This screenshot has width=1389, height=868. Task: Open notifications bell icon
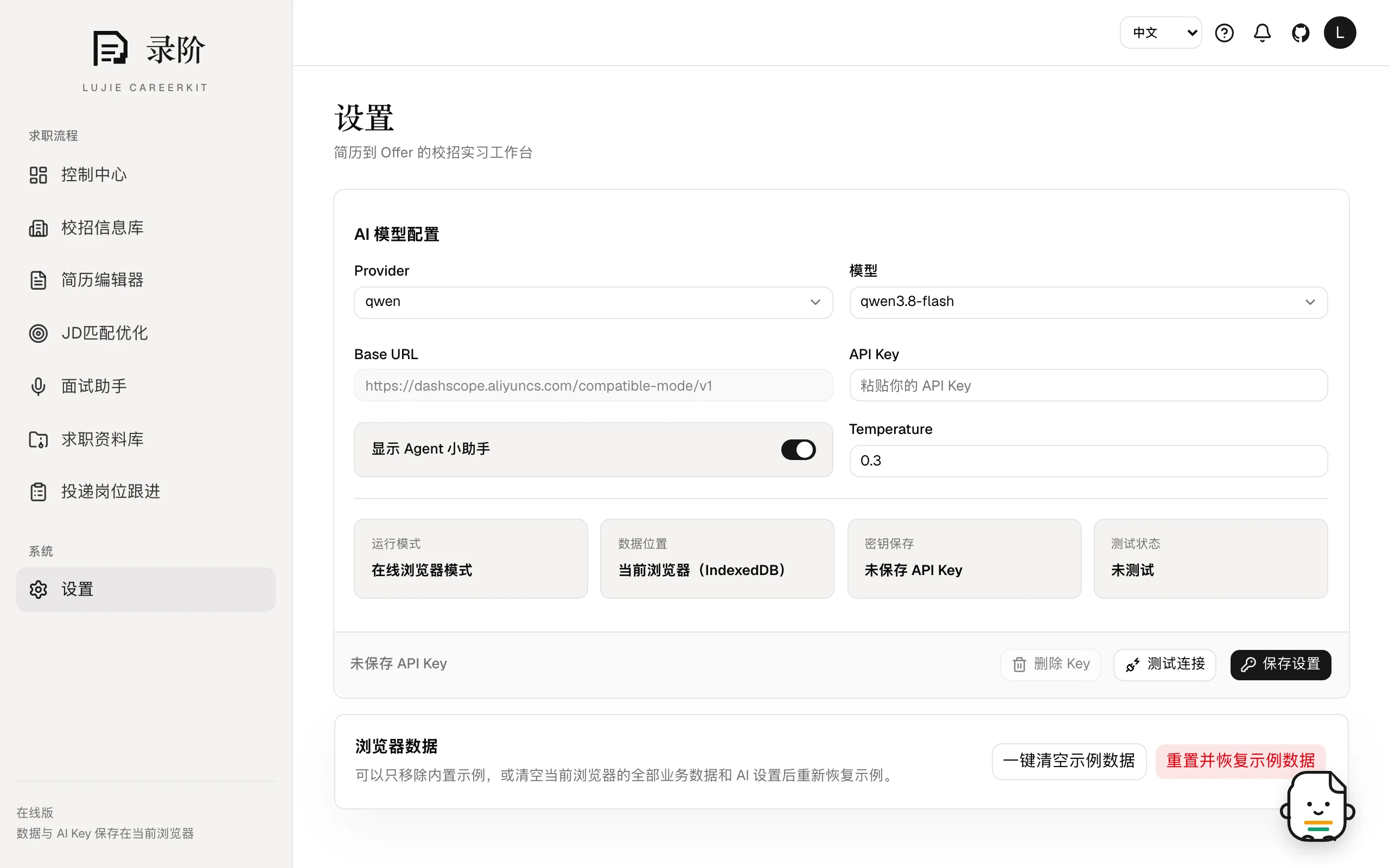pyautogui.click(x=1261, y=33)
